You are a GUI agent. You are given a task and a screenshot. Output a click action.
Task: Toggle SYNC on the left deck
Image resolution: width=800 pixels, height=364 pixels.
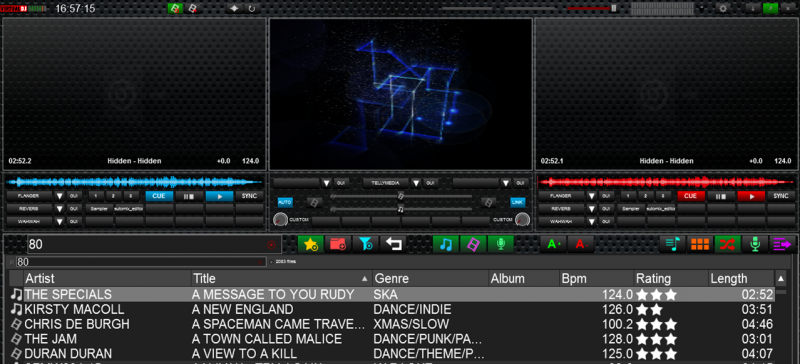click(250, 196)
